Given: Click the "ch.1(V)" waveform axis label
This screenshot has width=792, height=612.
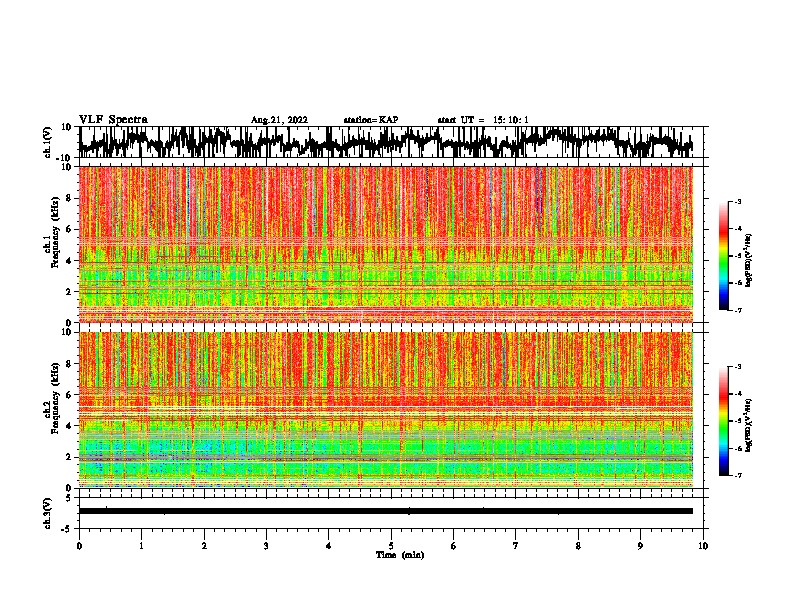Looking at the screenshot, I should coord(48,142).
